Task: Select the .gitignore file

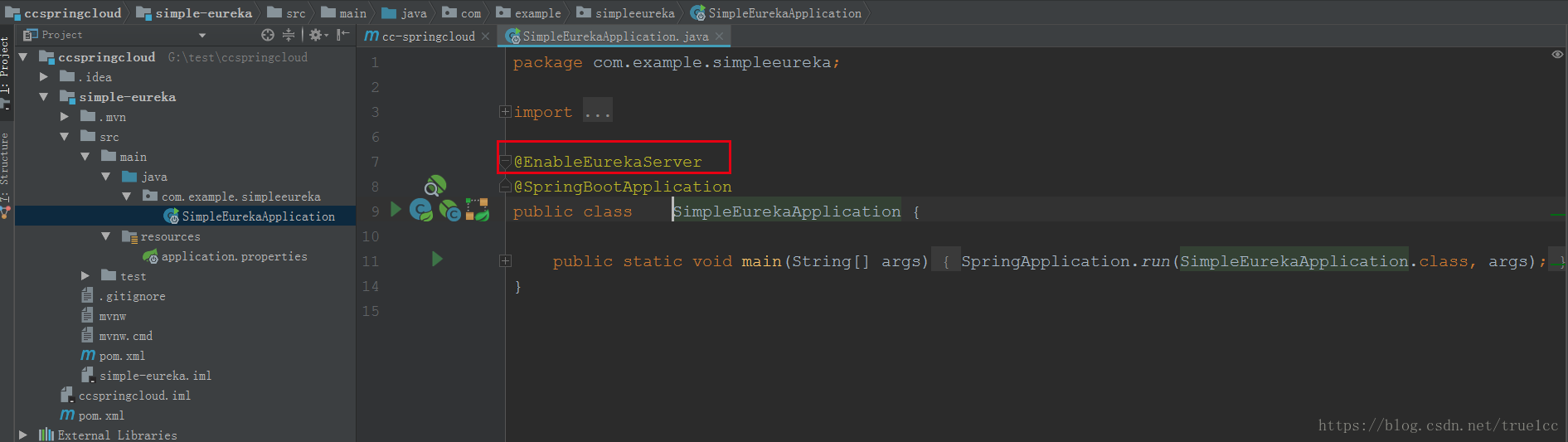Action: tap(132, 296)
